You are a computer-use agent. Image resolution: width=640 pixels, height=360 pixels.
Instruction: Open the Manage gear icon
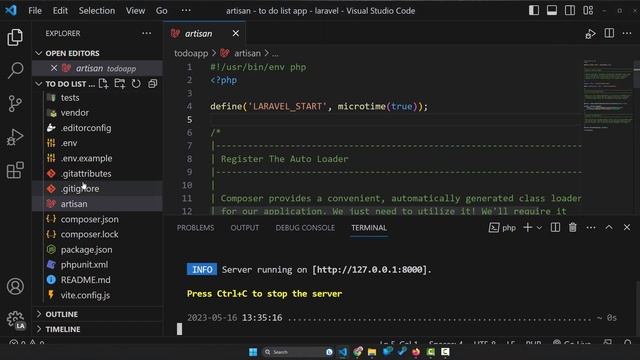[x=15, y=319]
